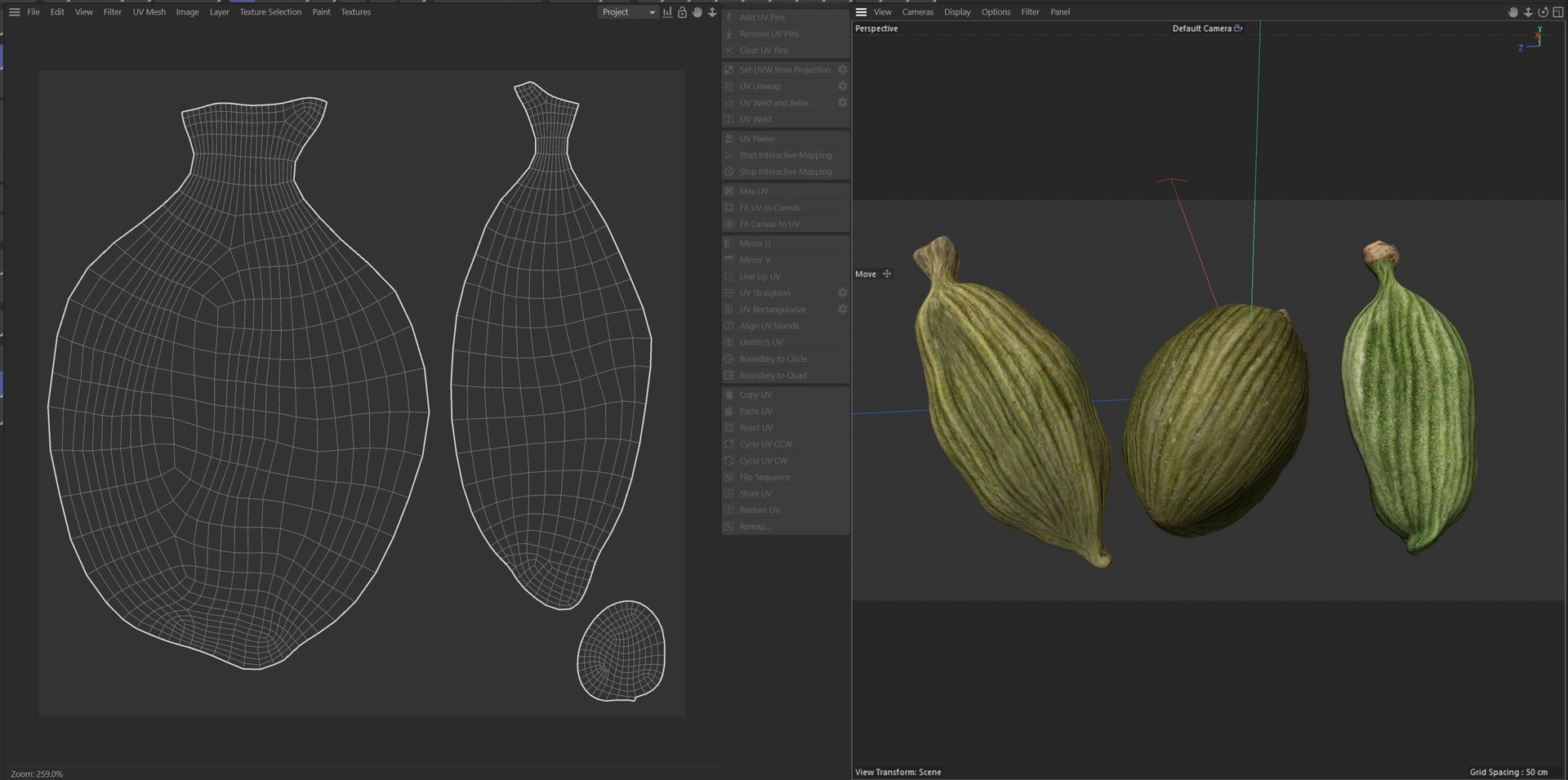Viewport: 1568px width, 780px height.
Task: Open the Texture Selection menu
Action: 270,12
